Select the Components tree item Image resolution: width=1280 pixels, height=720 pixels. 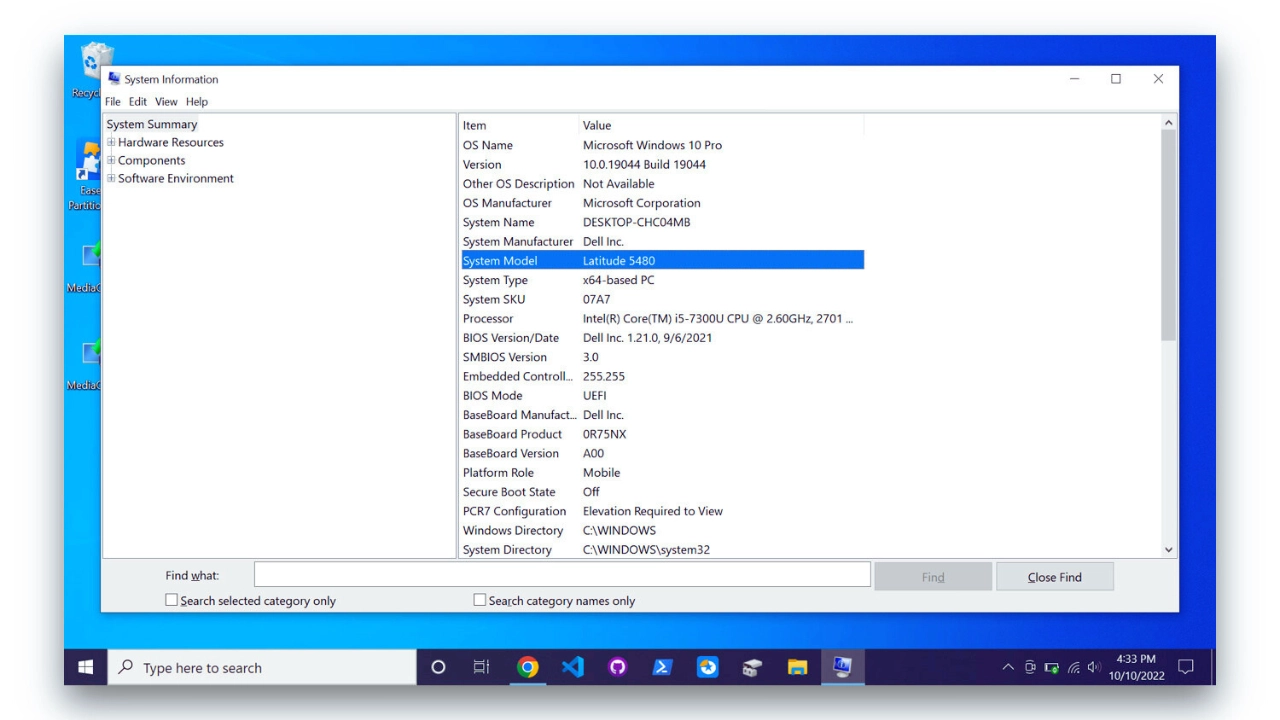pos(152,160)
